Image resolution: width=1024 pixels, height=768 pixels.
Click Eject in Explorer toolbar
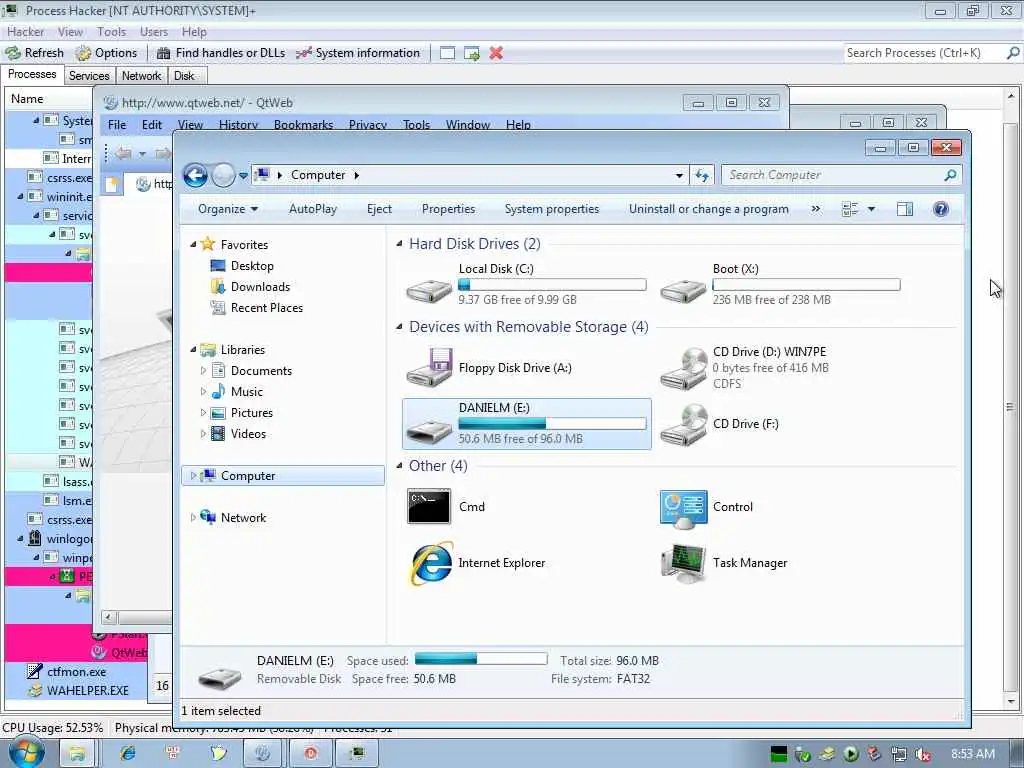coord(379,209)
